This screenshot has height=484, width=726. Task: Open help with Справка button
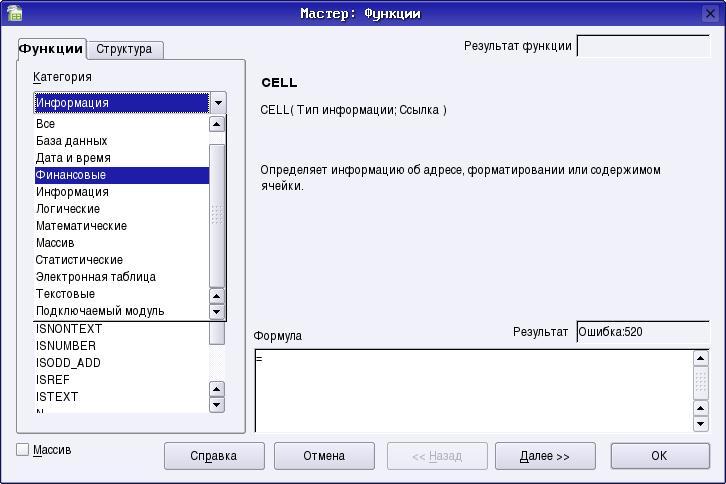214,456
